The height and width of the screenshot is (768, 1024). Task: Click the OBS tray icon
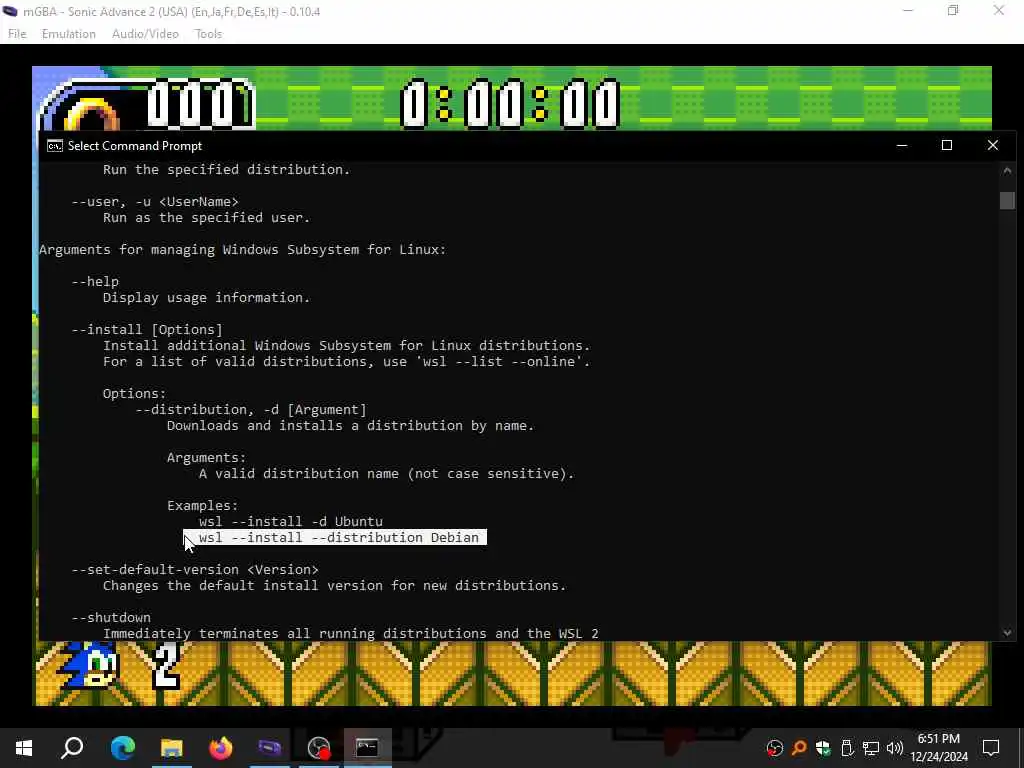(775, 748)
